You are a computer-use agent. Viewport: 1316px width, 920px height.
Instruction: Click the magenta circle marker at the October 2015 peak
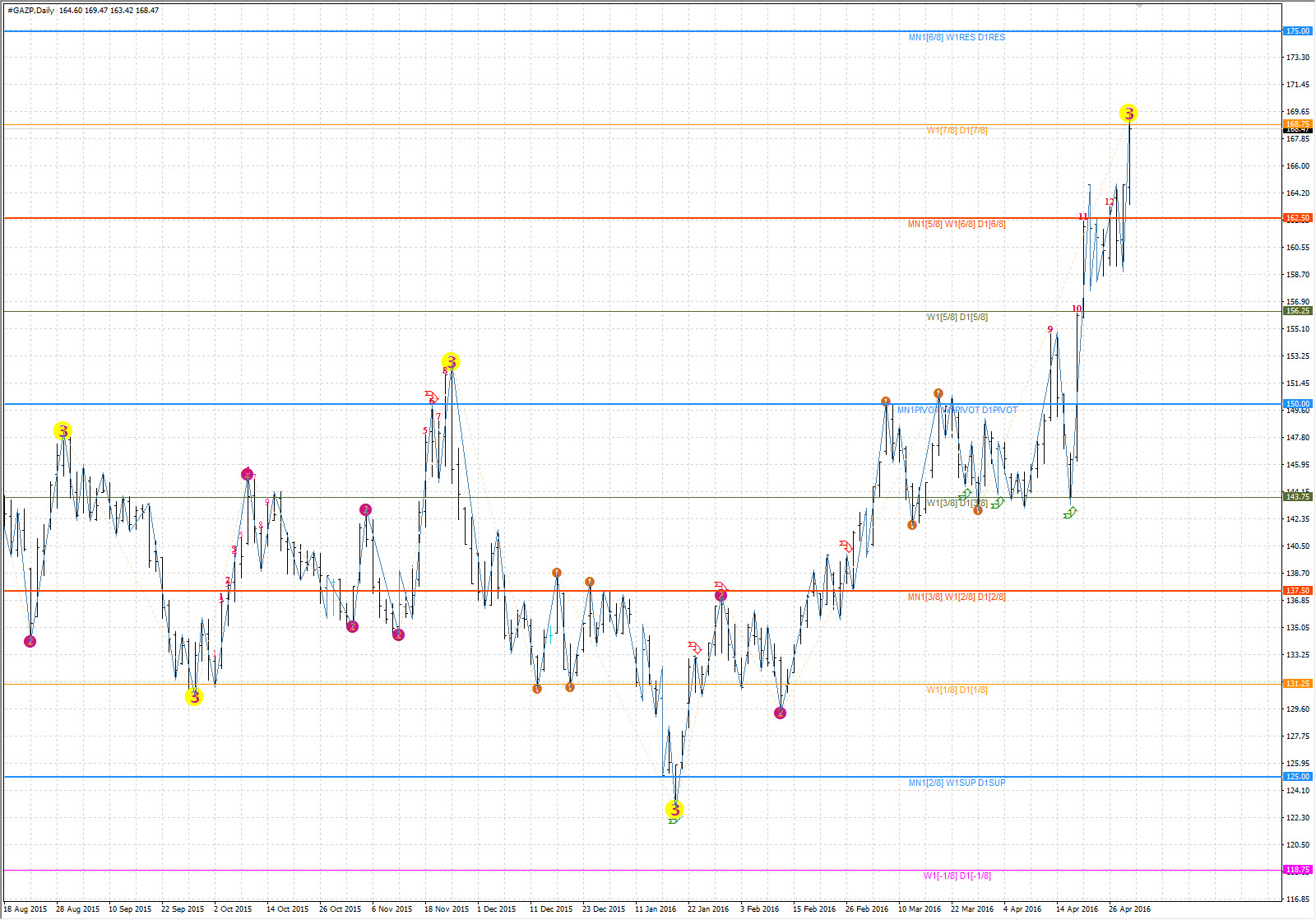pyautogui.click(x=248, y=474)
